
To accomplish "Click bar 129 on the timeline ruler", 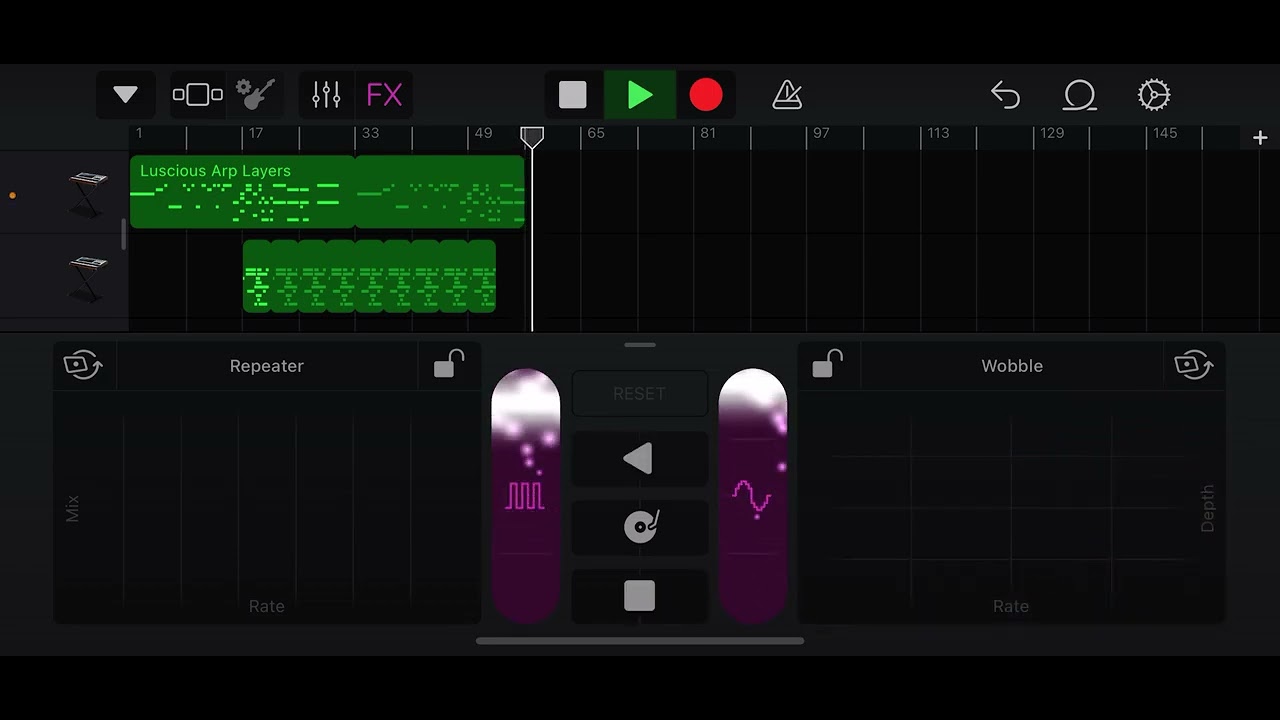I will (1052, 133).
